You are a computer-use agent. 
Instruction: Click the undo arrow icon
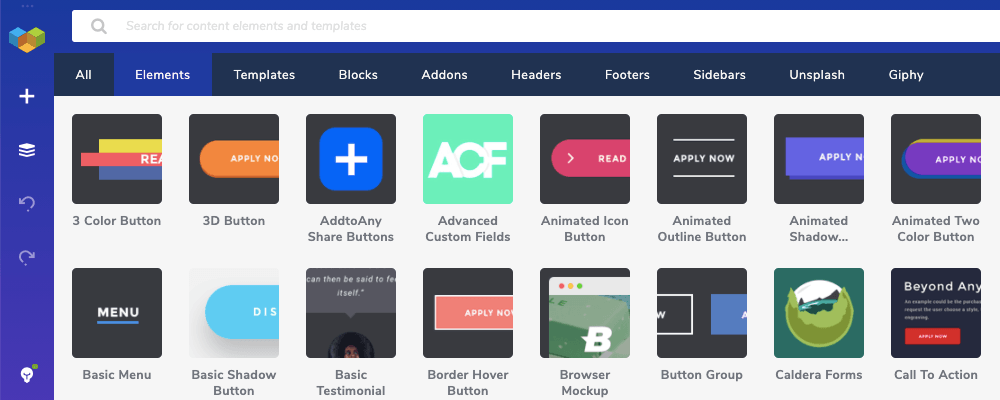click(x=27, y=204)
